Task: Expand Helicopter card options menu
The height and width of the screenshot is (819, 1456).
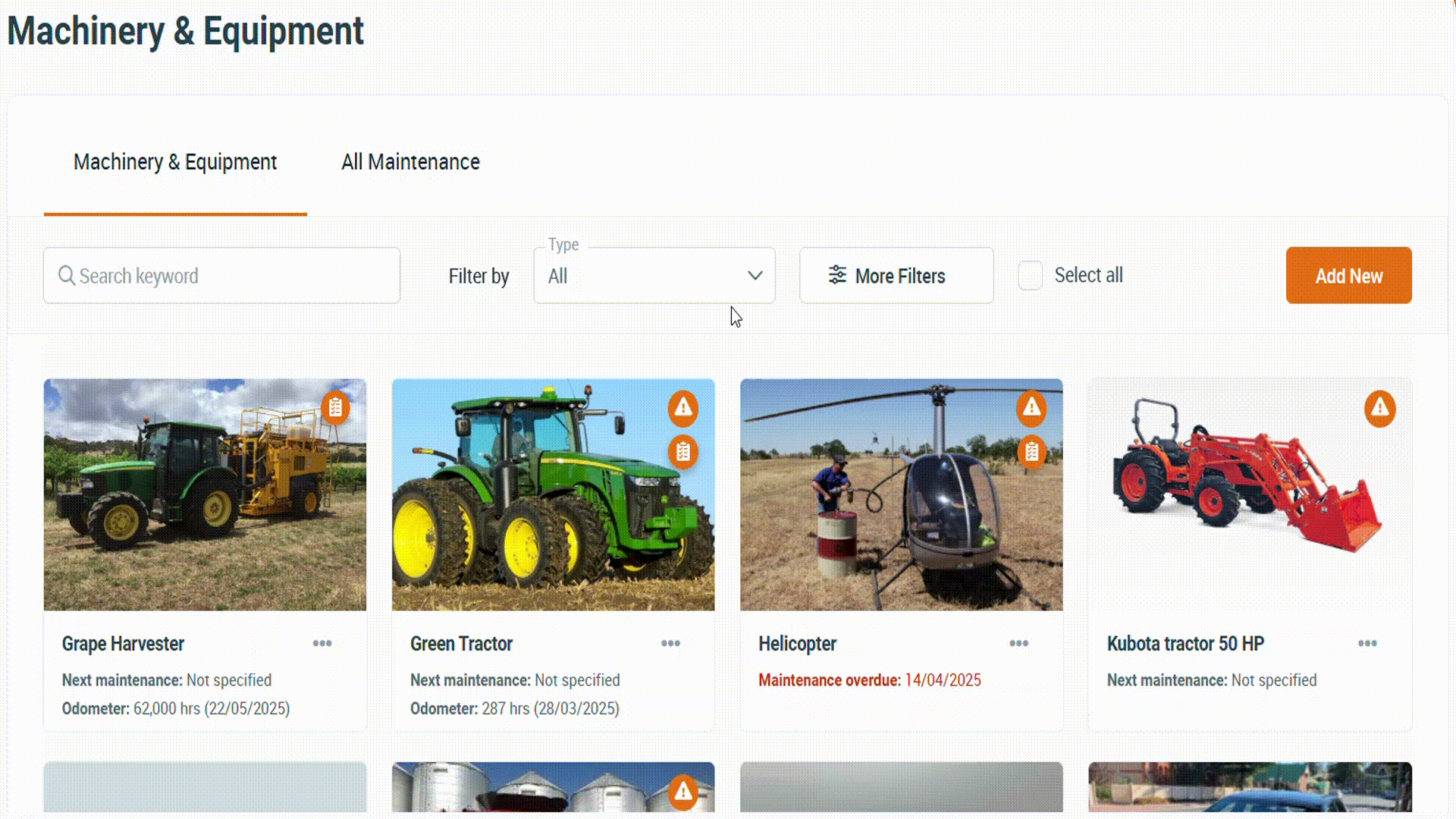Action: click(1018, 643)
